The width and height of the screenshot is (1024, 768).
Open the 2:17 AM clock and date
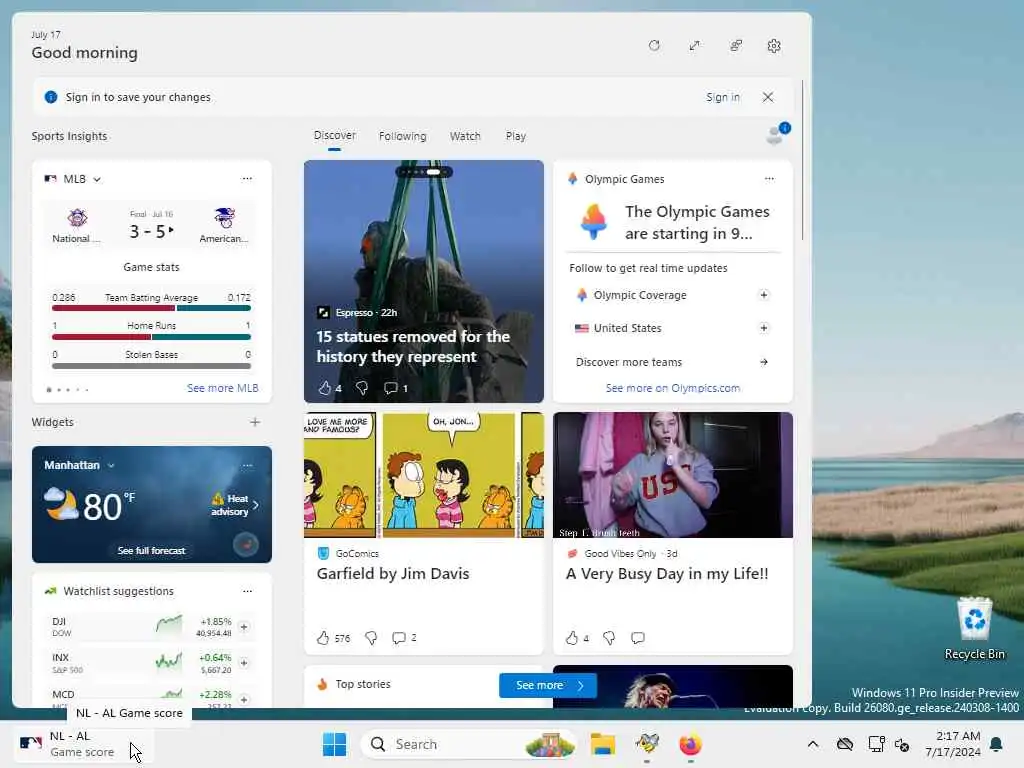(x=953, y=744)
